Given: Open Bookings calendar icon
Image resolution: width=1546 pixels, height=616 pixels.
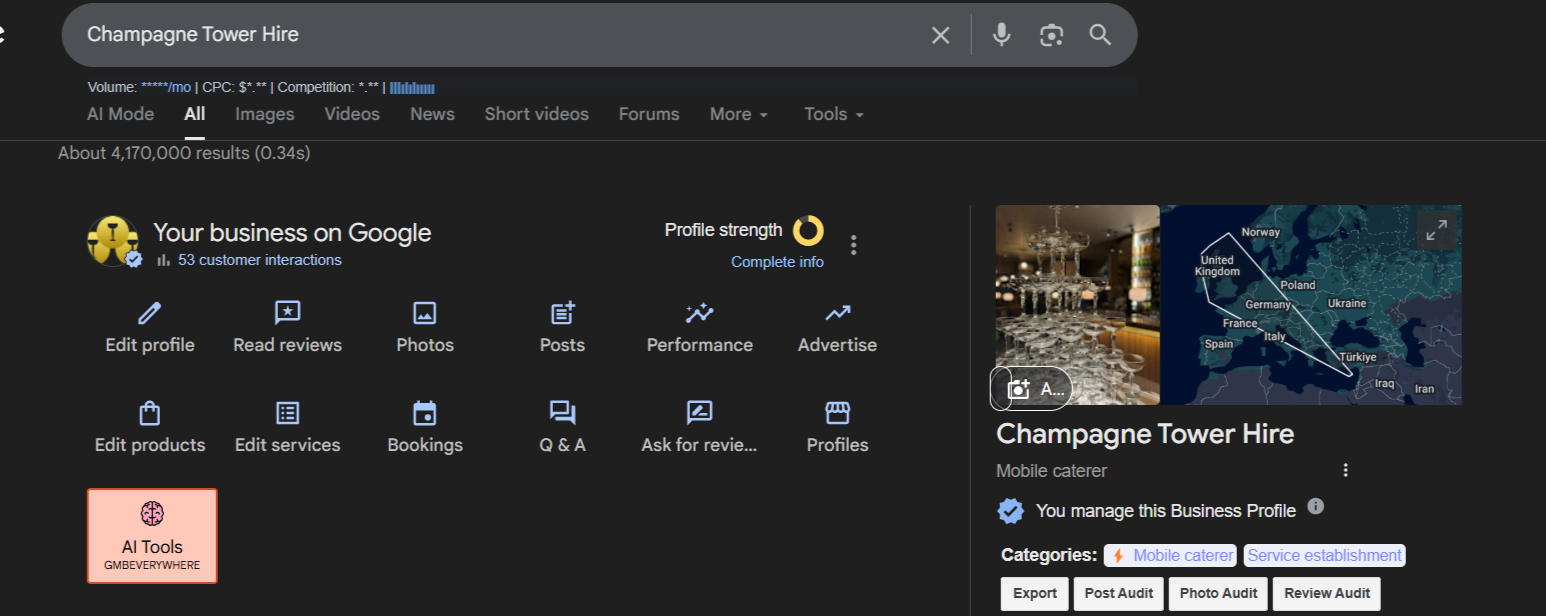Looking at the screenshot, I should pos(425,413).
